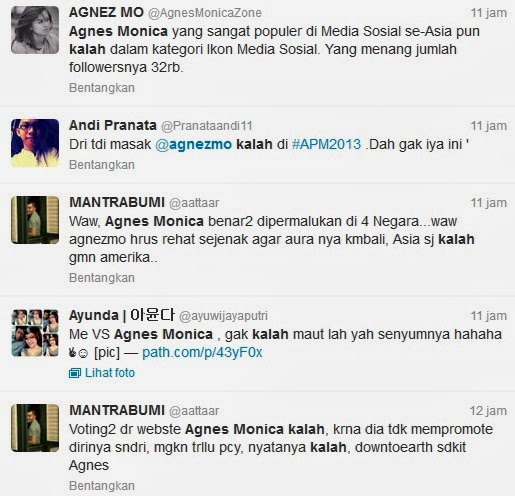The image size is (515, 496).
Task: Open Andi Pranata's avatar picture
Action: click(35, 143)
